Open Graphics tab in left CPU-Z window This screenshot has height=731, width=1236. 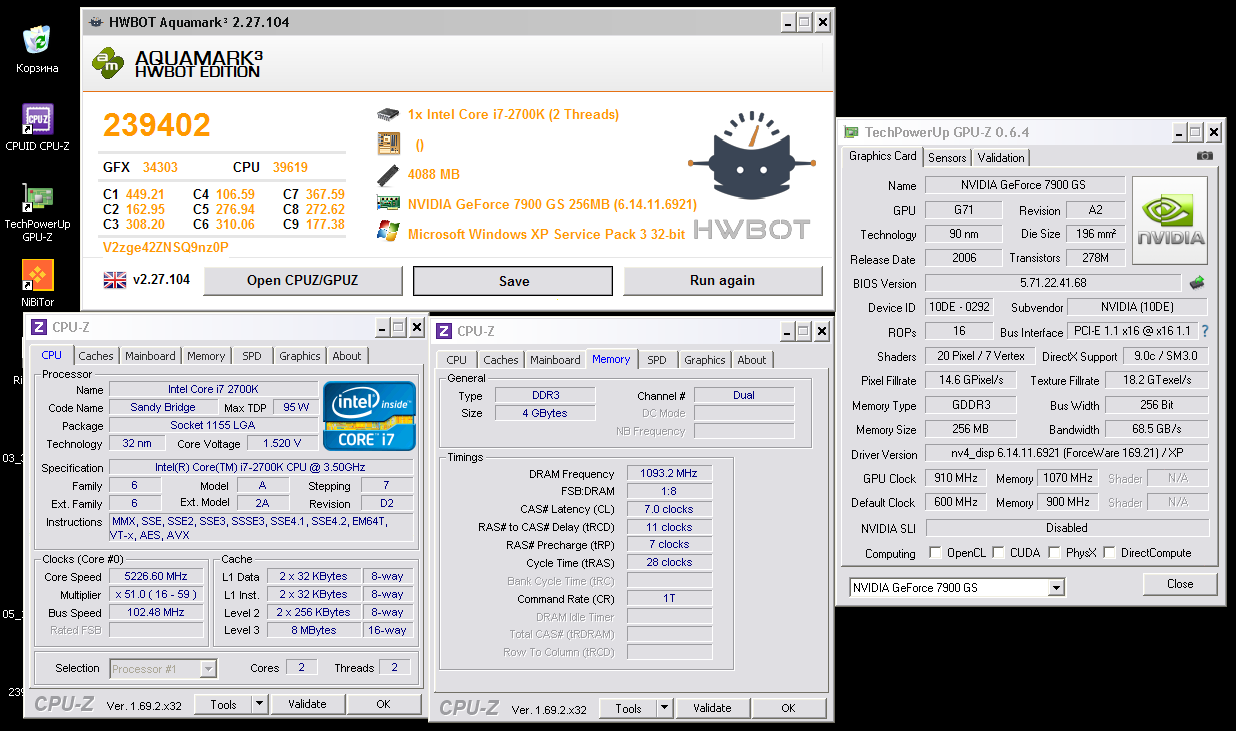tap(300, 356)
